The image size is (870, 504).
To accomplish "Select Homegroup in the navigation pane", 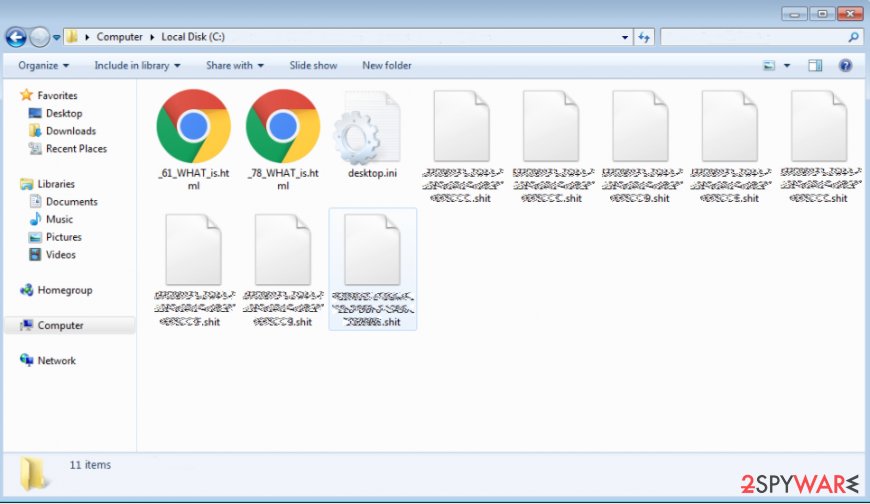I will [x=65, y=290].
